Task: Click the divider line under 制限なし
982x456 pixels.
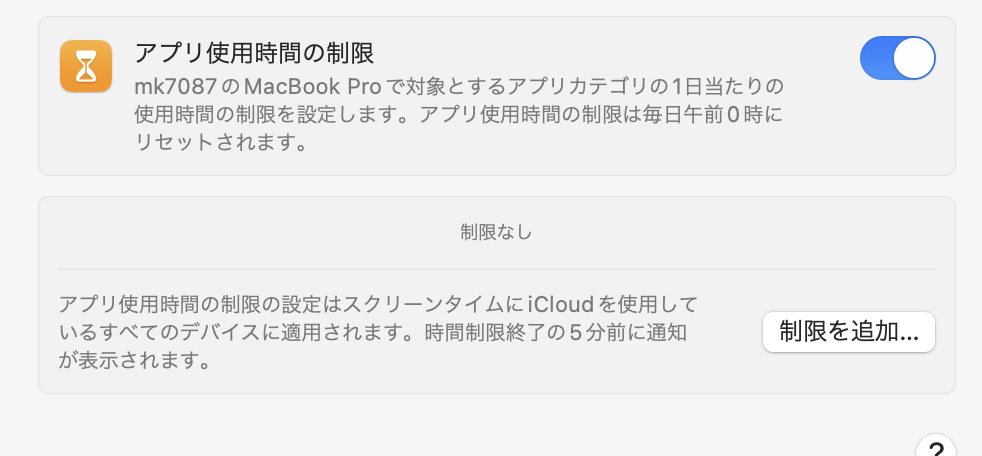Action: pos(497,269)
